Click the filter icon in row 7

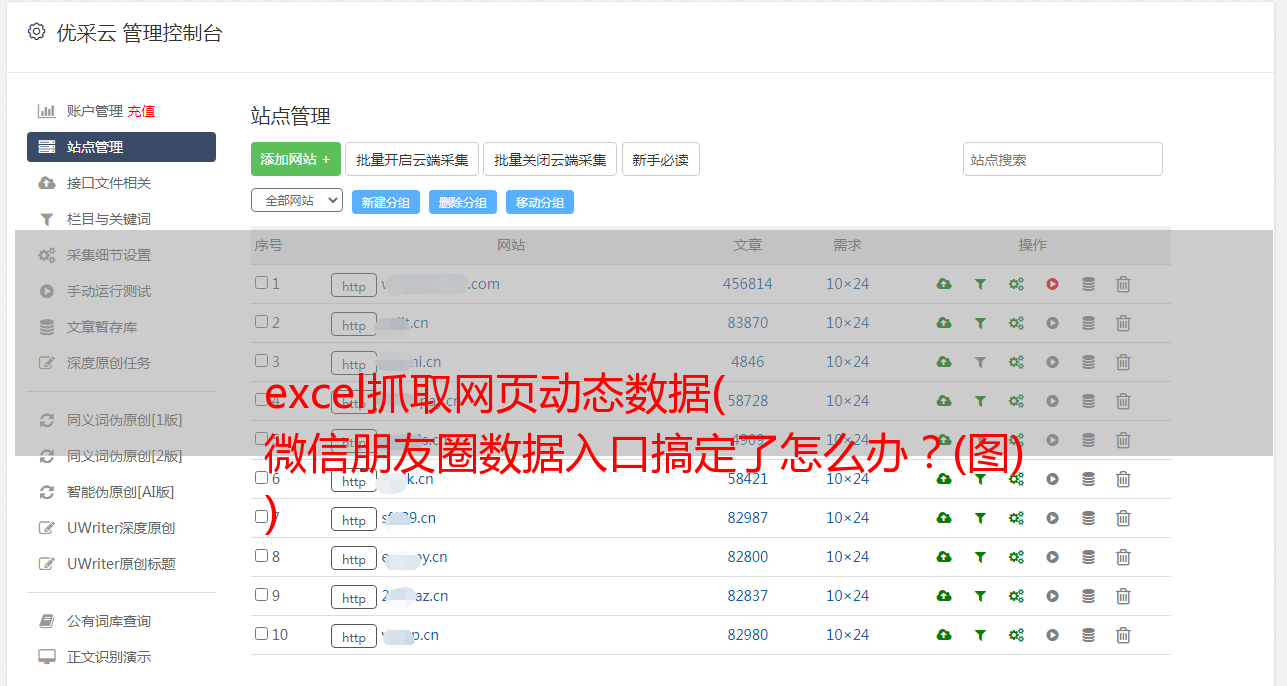click(980, 518)
